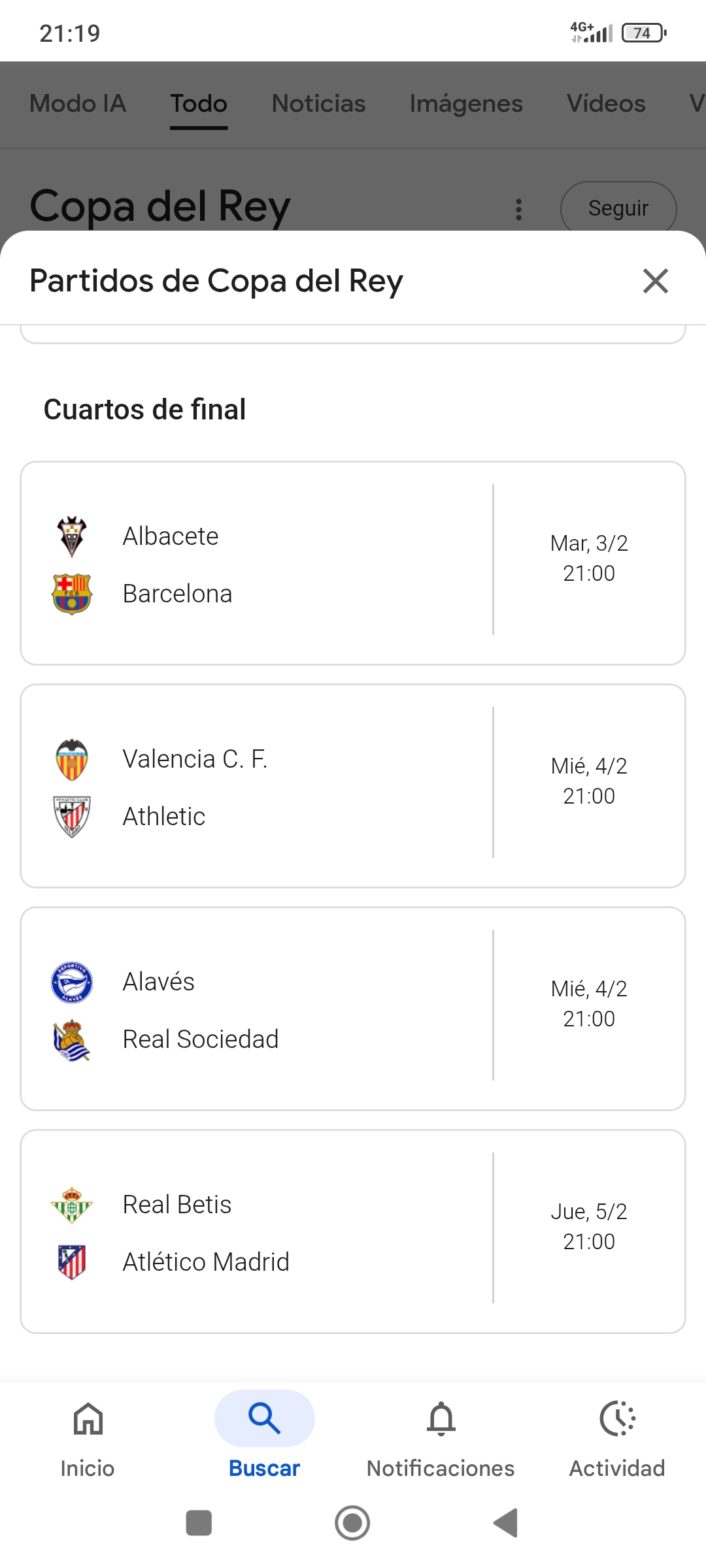Close the Partidos de Copa del Rey sheet
Image resolution: width=706 pixels, height=1568 pixels.
click(655, 281)
